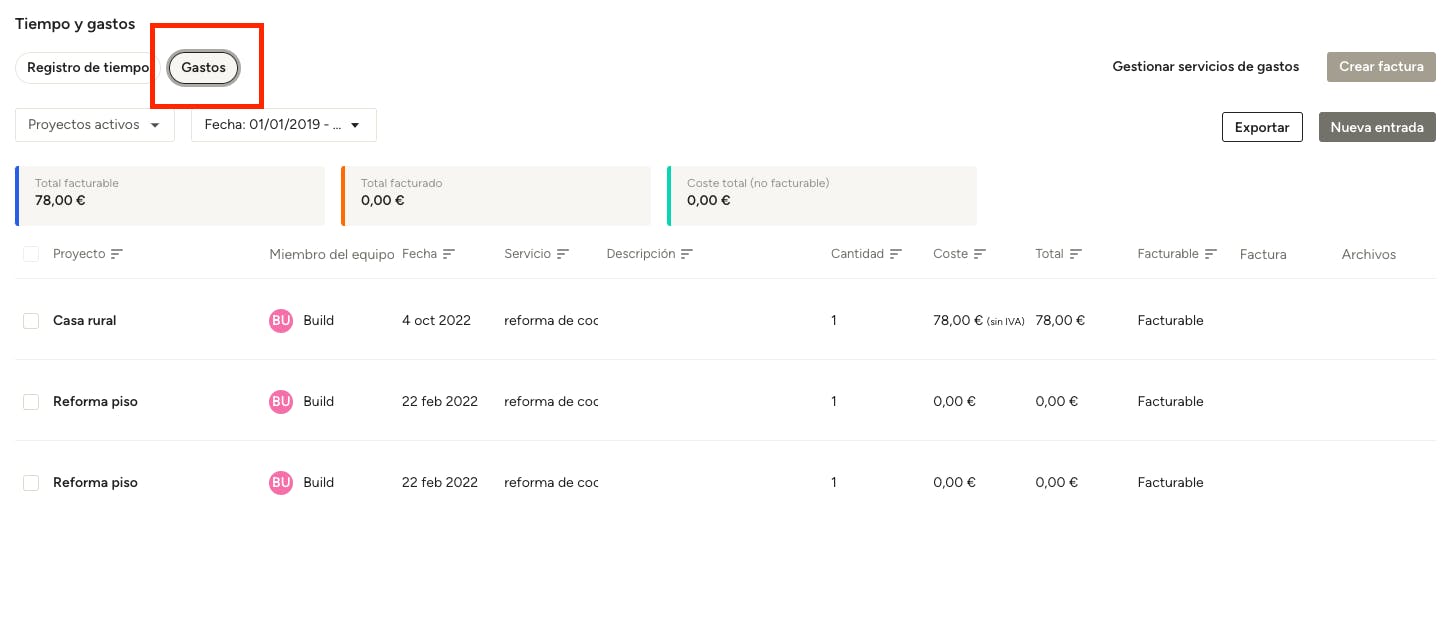Tick the Casa rural row checkbox
The width and height of the screenshot is (1441, 624).
(x=31, y=321)
